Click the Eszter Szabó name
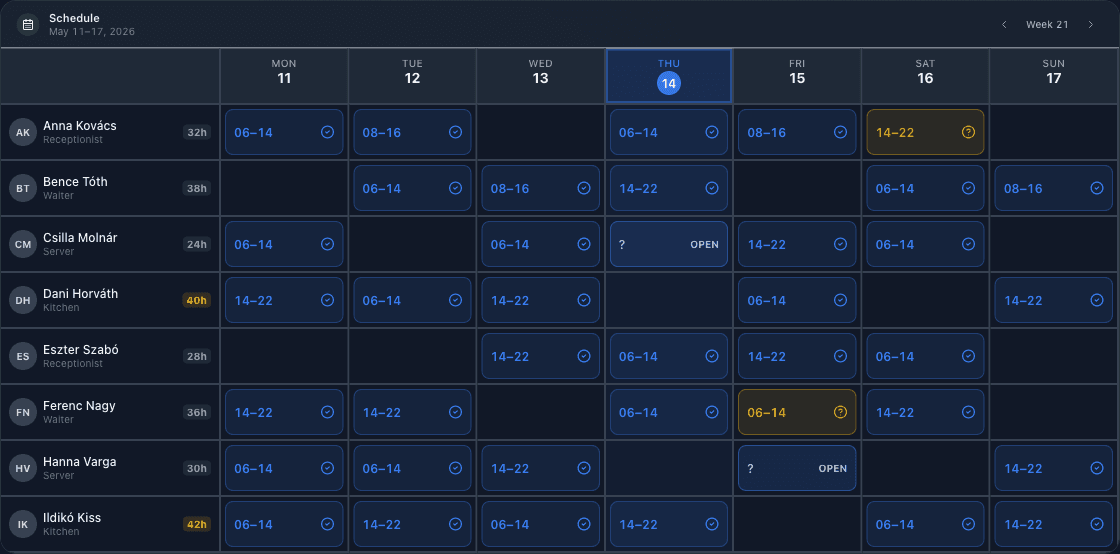Screen dimensions: 1120x554 (81, 350)
